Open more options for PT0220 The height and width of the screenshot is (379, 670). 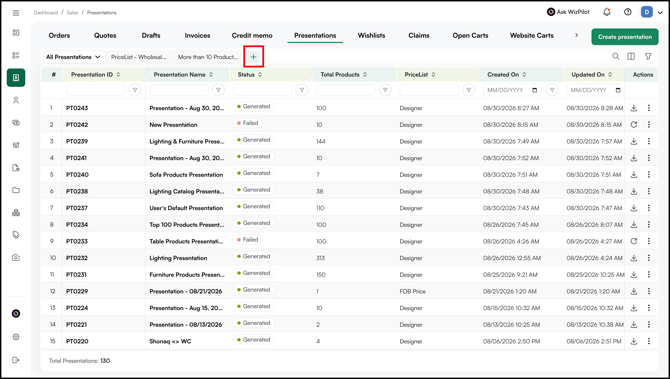(x=649, y=341)
